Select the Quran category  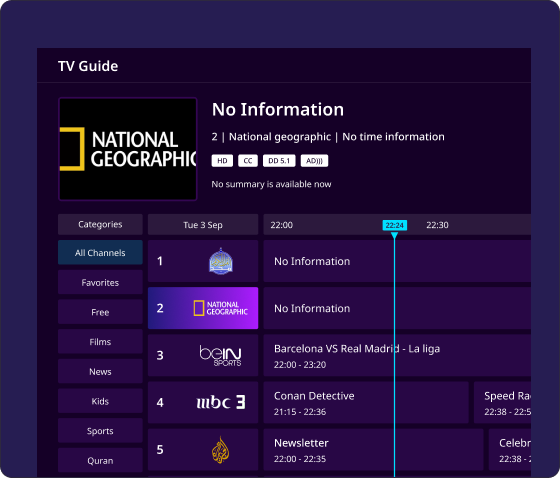[100, 460]
